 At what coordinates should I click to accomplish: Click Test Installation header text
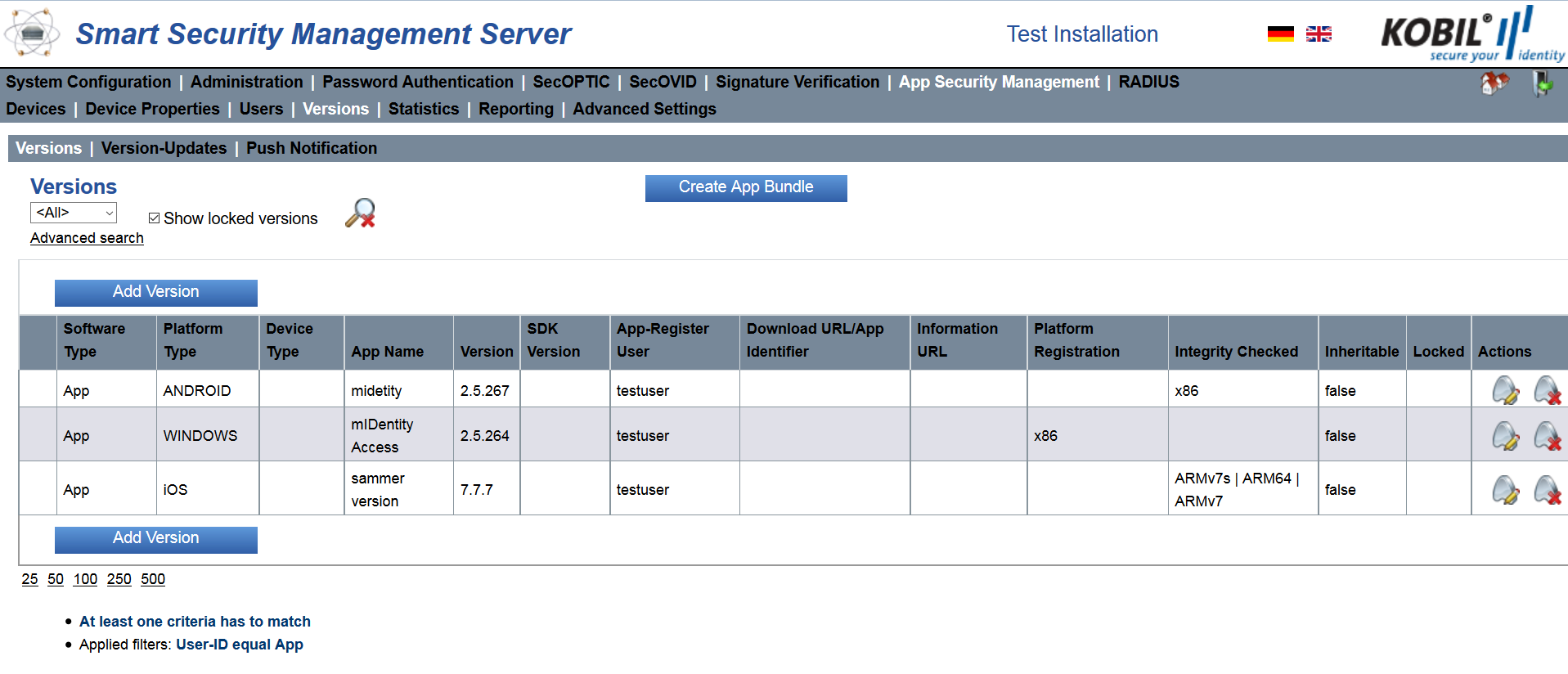1082,34
